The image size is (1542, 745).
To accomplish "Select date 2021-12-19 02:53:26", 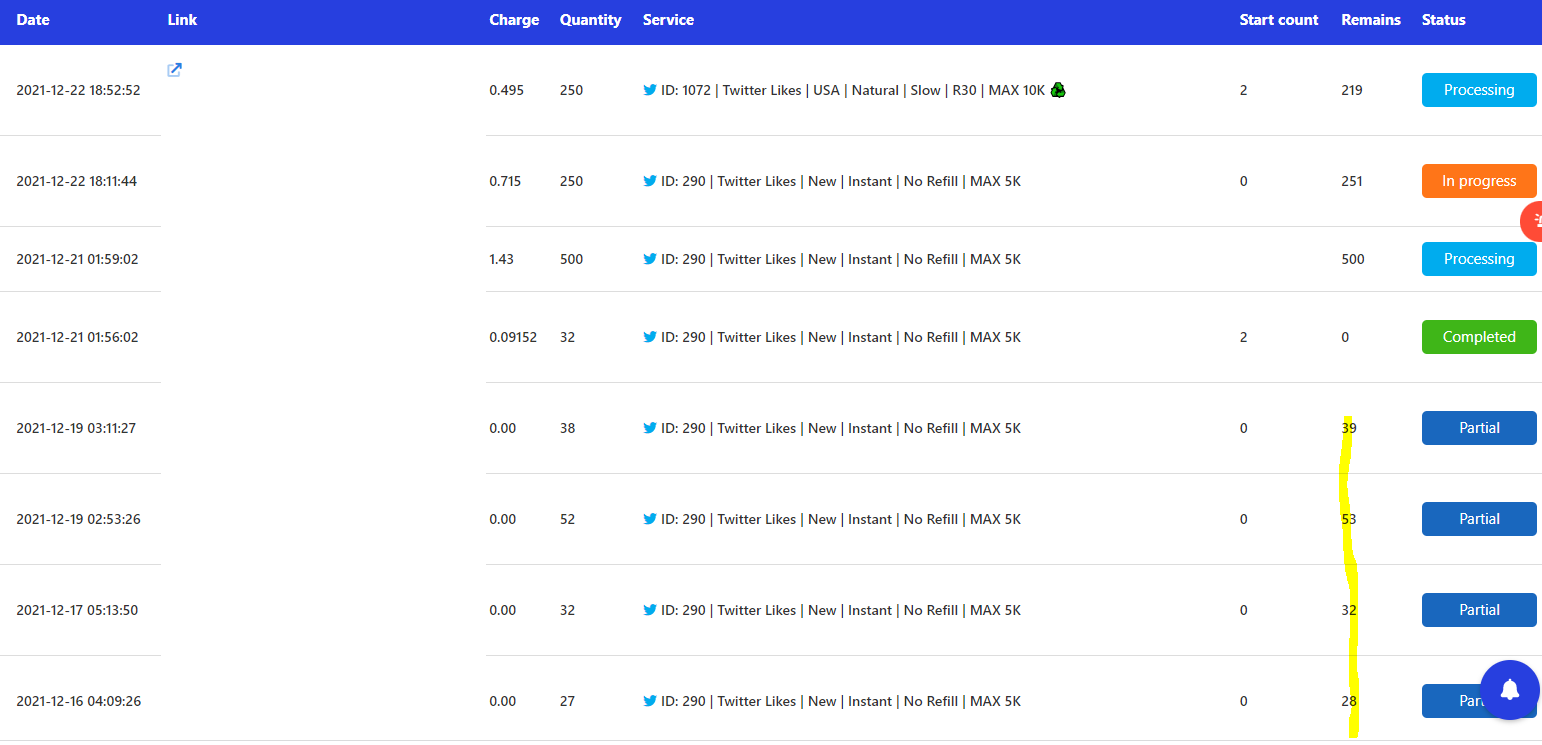I will (78, 519).
